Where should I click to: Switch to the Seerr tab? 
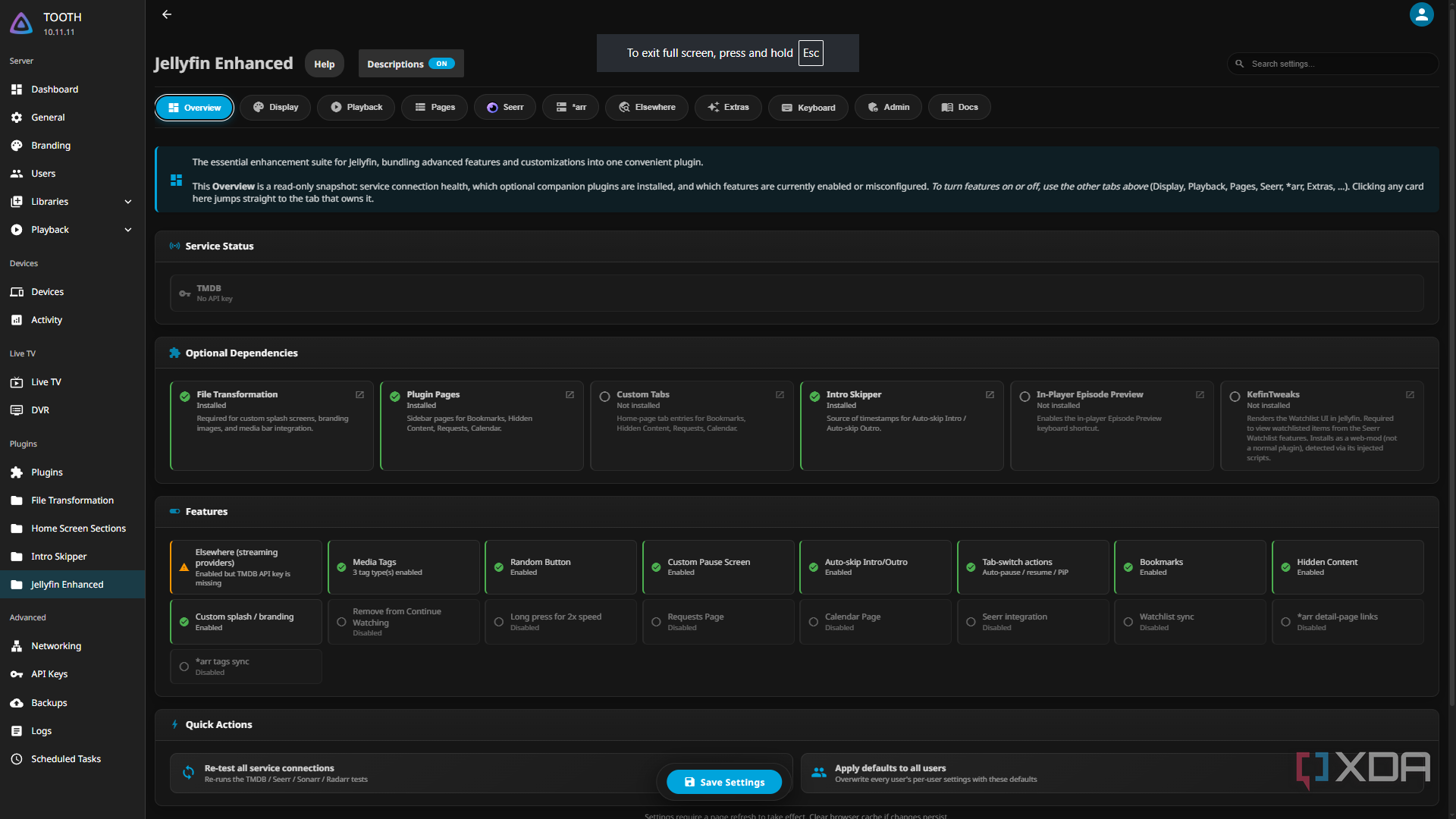coord(505,108)
